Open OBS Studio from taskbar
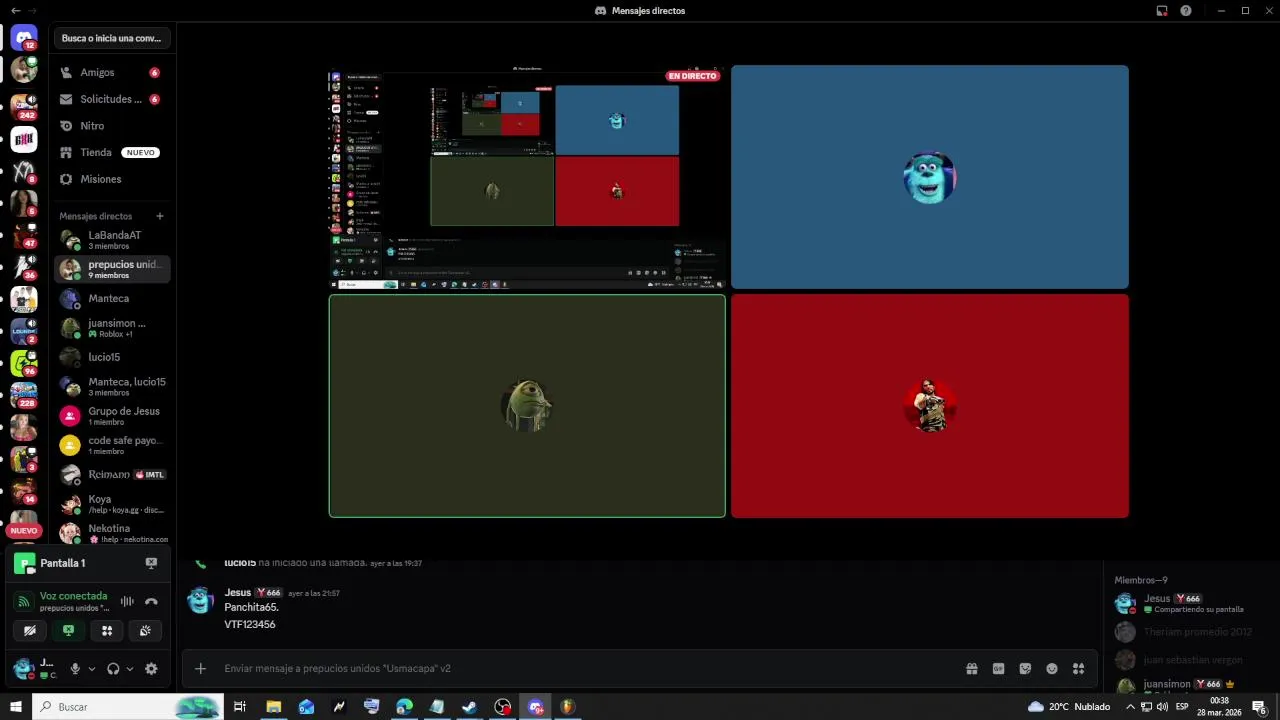Screen dimensions: 1280x720 pyautogui.click(x=502, y=707)
